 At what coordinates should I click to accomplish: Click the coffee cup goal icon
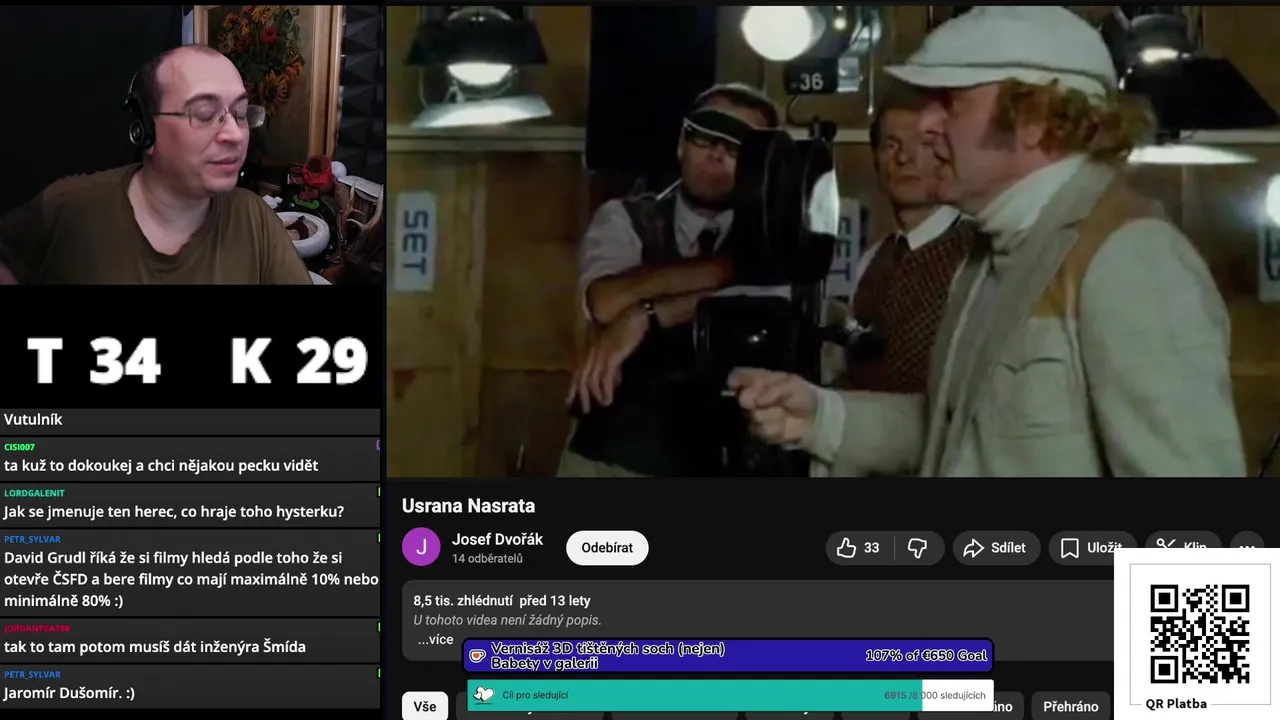point(478,656)
